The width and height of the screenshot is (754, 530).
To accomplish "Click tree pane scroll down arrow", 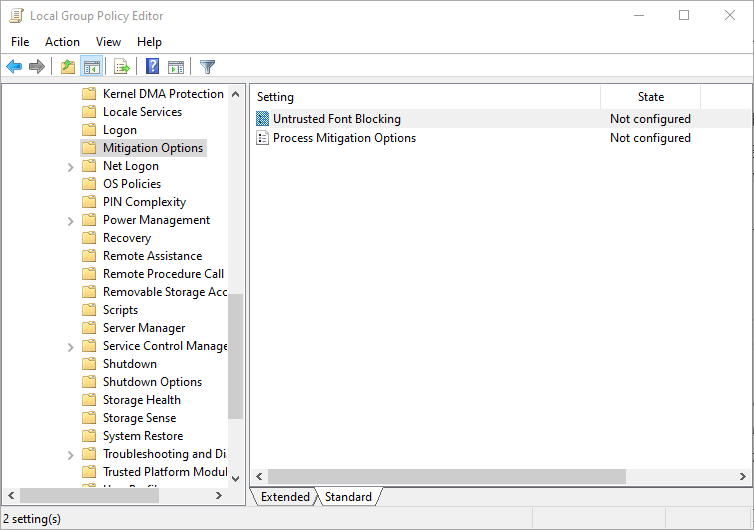I will [x=236, y=478].
